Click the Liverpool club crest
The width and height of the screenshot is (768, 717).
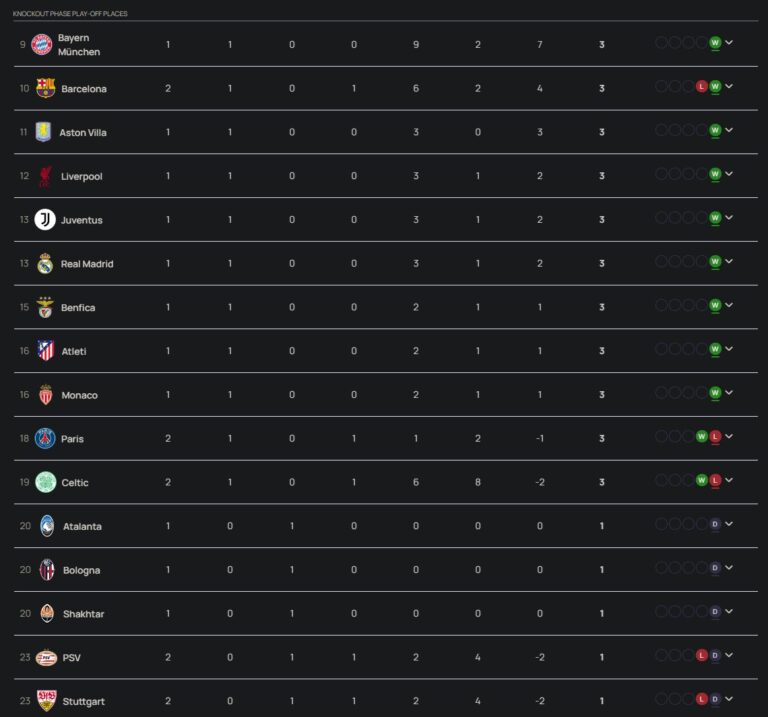45,176
